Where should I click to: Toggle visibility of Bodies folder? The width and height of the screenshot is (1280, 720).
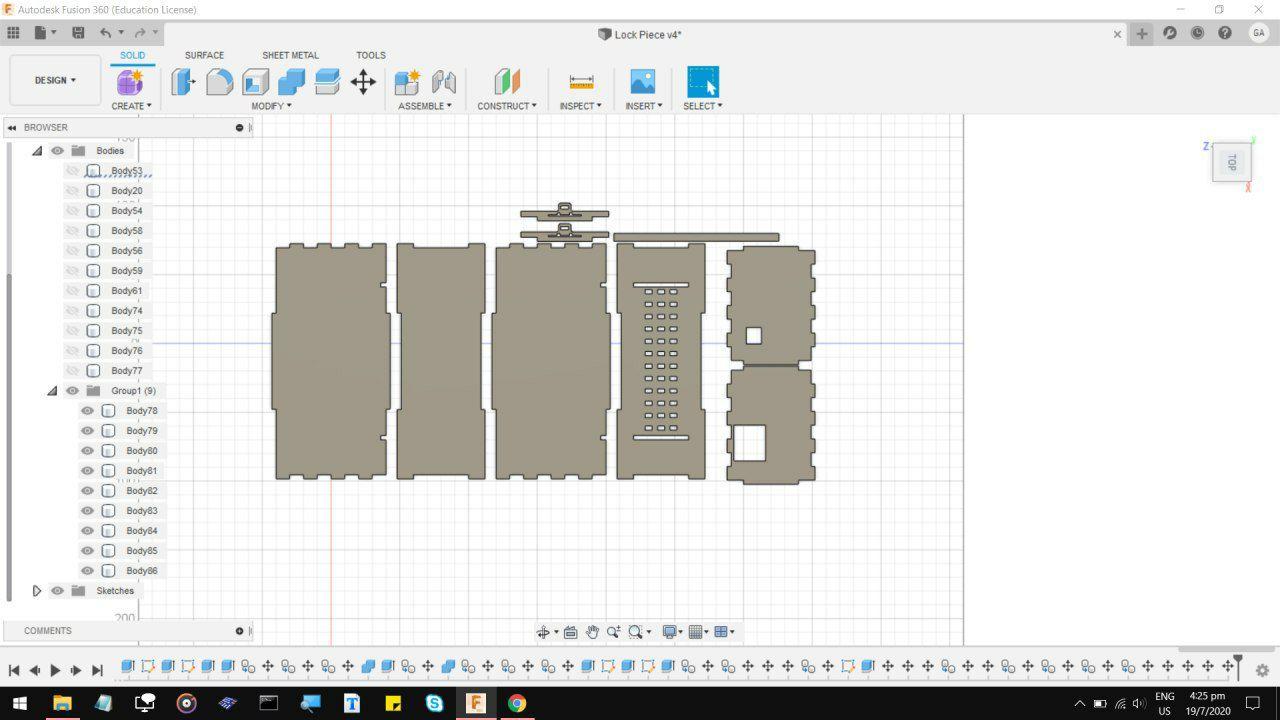57,151
